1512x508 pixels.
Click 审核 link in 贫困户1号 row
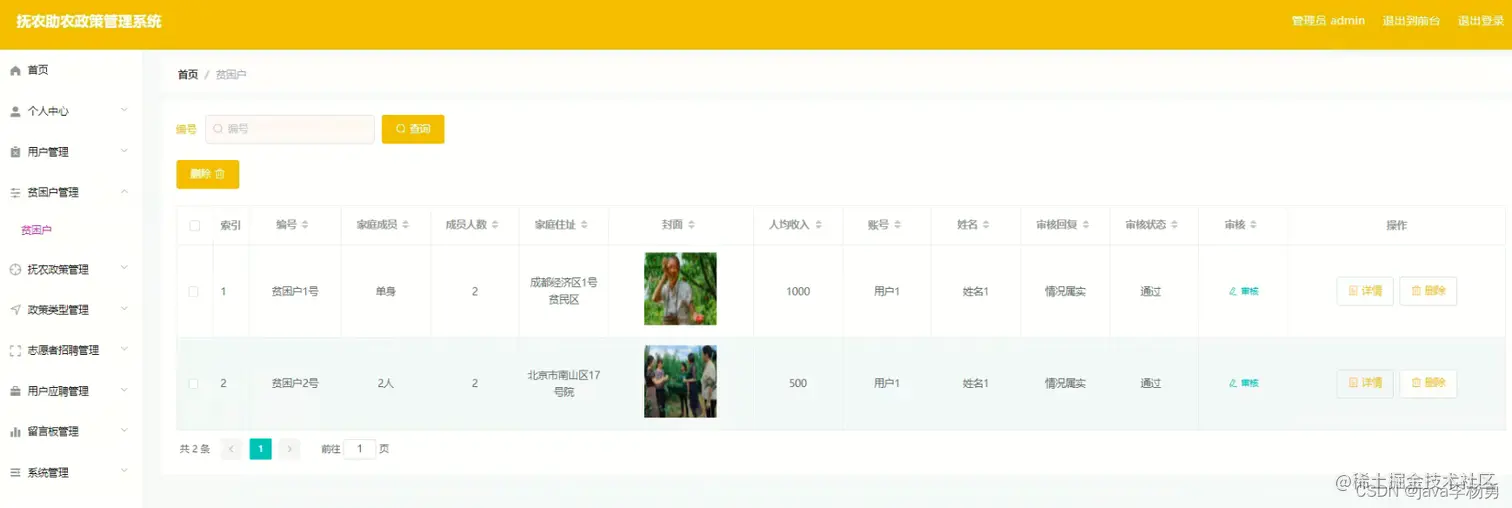[x=1244, y=291]
